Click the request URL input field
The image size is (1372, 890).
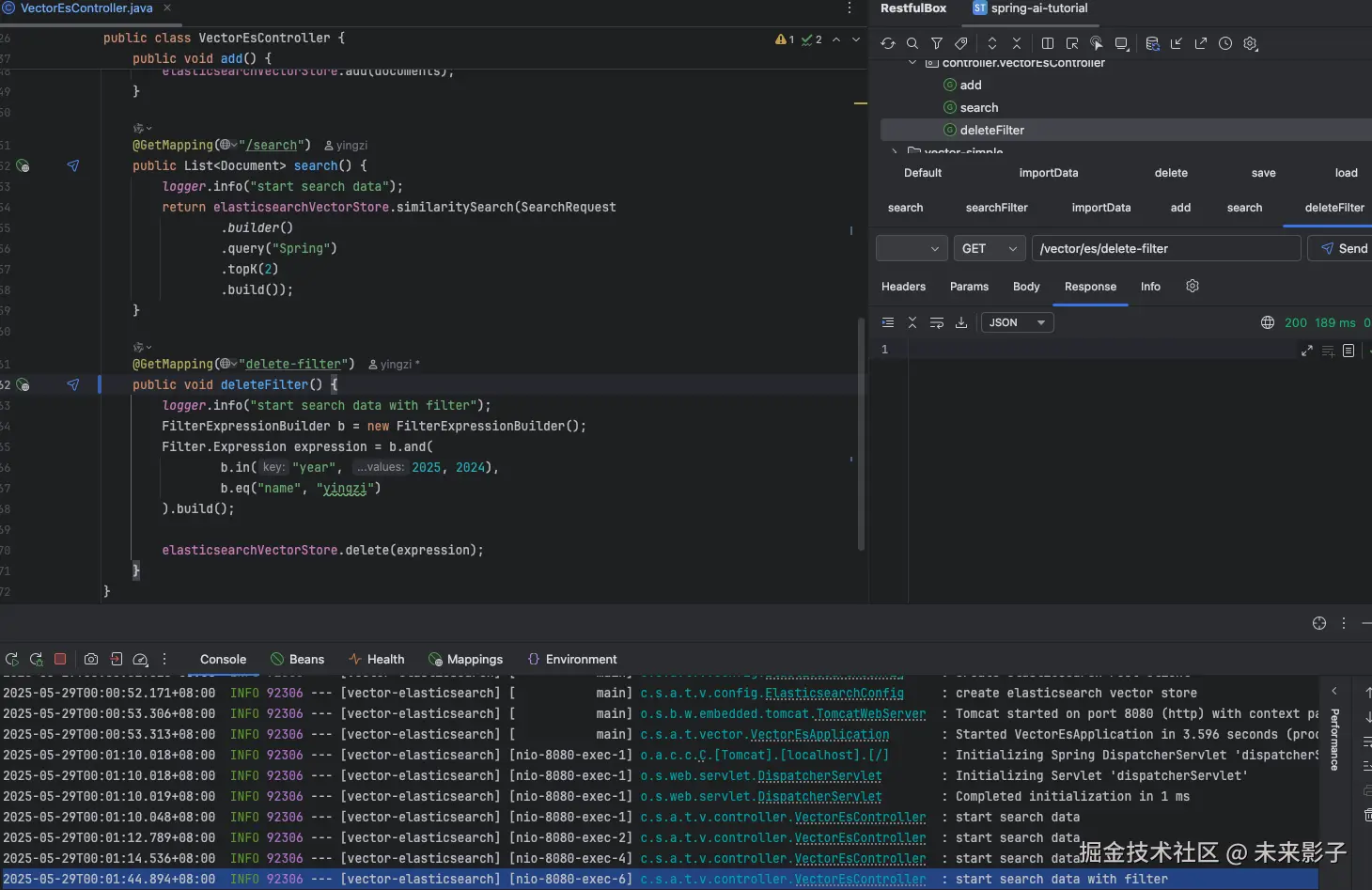click(x=1165, y=248)
